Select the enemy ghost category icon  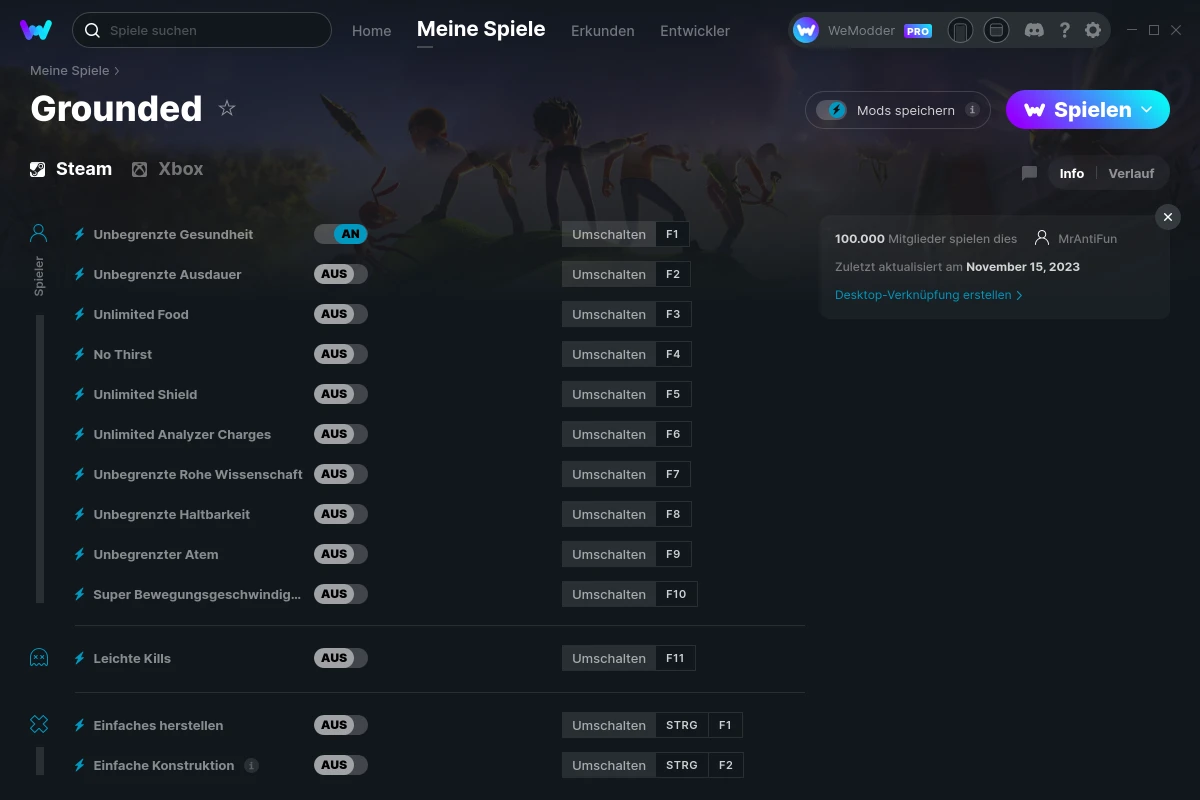(x=39, y=657)
